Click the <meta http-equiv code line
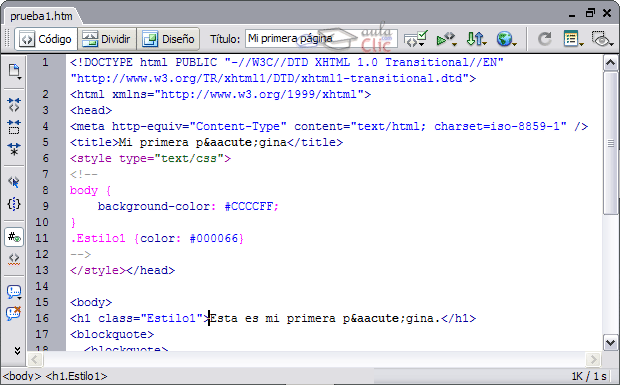The image size is (620, 385). point(329,126)
